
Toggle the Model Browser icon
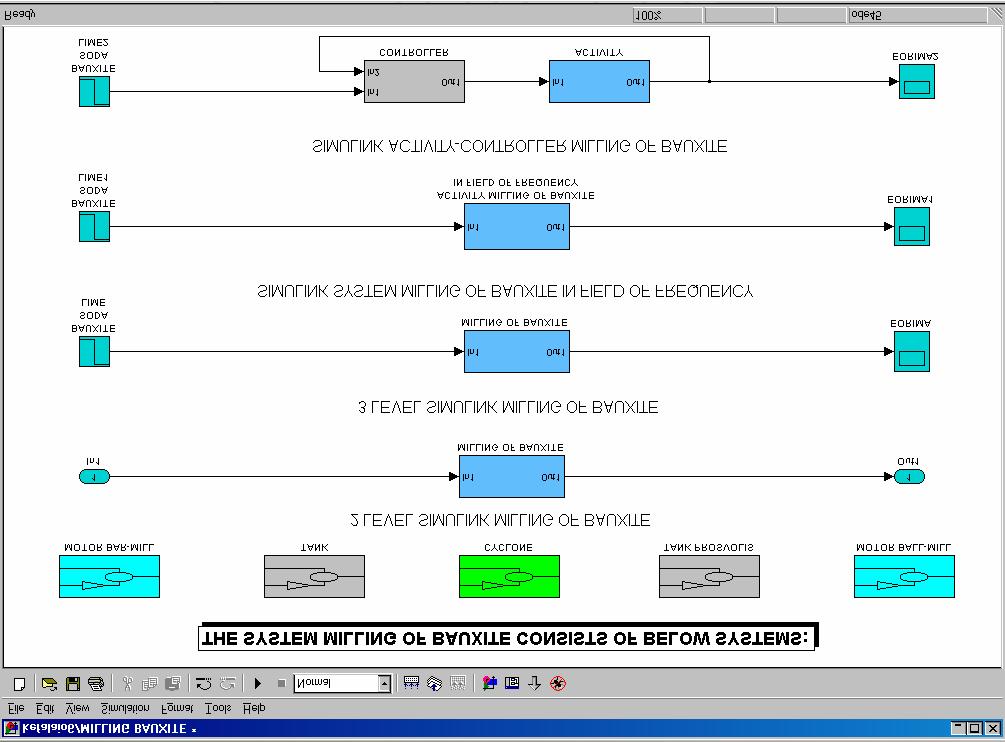[x=511, y=684]
